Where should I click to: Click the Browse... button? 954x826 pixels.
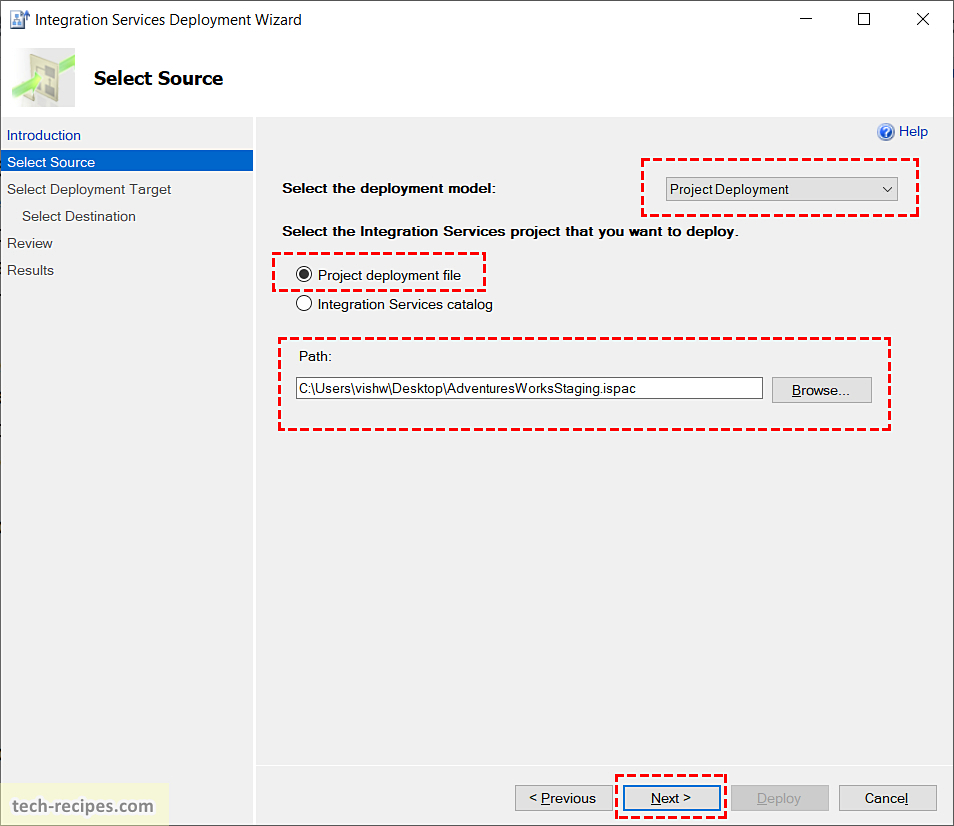click(821, 390)
